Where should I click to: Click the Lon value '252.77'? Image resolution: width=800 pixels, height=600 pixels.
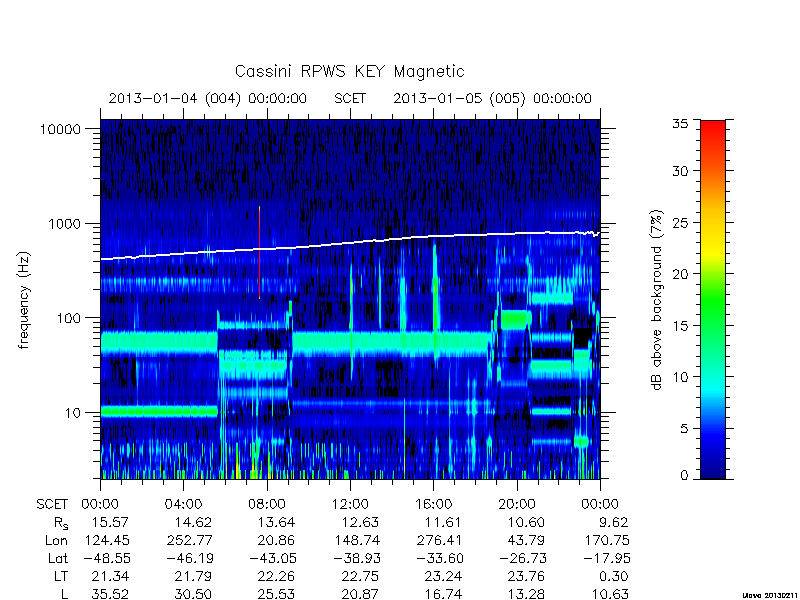click(x=189, y=540)
